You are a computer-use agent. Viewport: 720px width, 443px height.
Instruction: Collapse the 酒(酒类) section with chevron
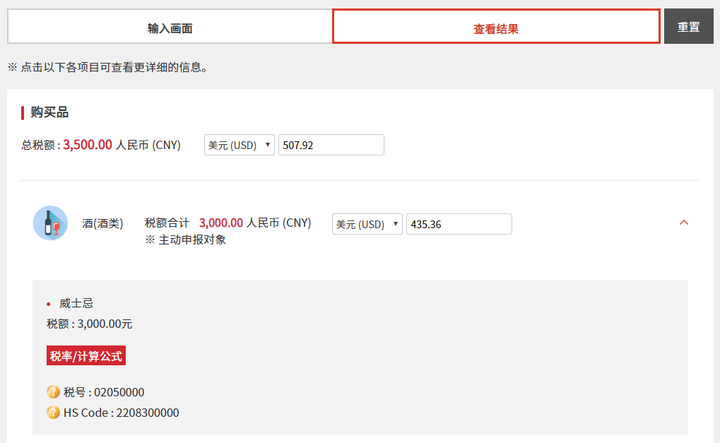(684, 223)
